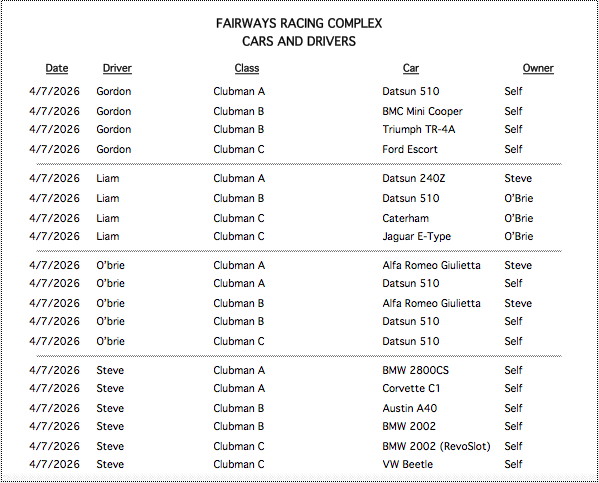Click the Caterham car entry
Screen dimensions: 599x483
[405, 218]
